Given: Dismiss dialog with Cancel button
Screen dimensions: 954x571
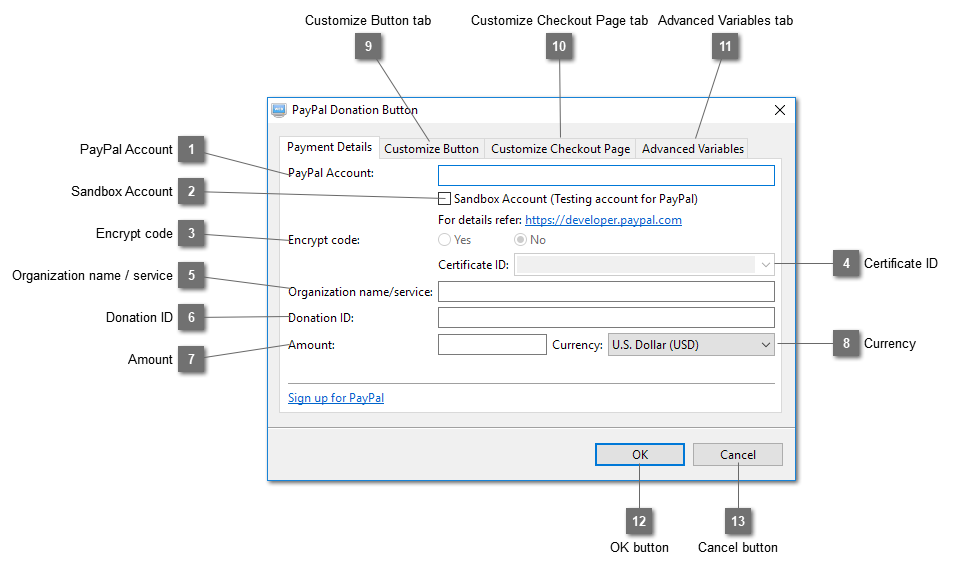Looking at the screenshot, I should click(737, 455).
